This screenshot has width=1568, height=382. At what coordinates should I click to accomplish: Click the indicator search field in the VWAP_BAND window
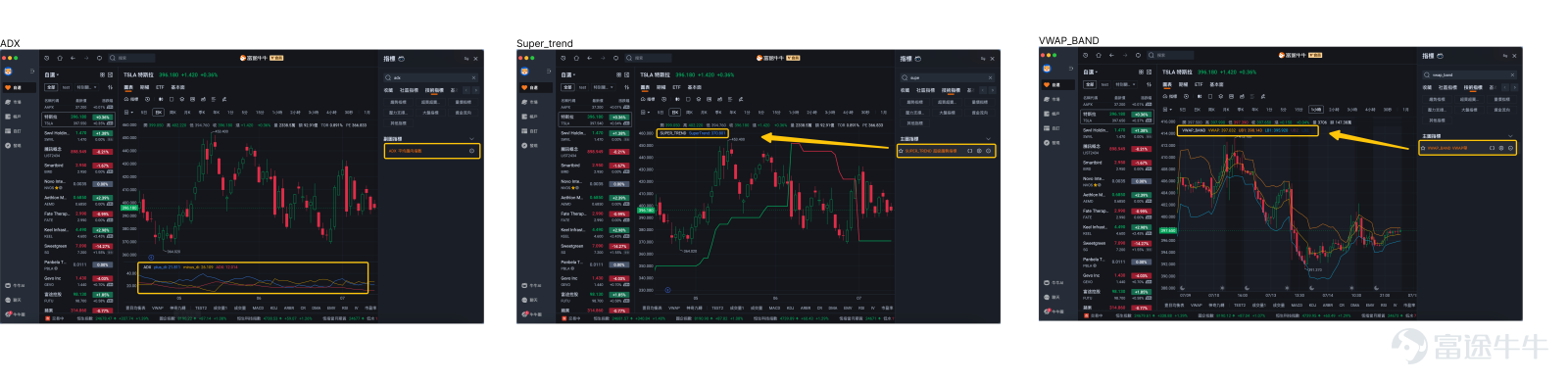tap(1470, 75)
